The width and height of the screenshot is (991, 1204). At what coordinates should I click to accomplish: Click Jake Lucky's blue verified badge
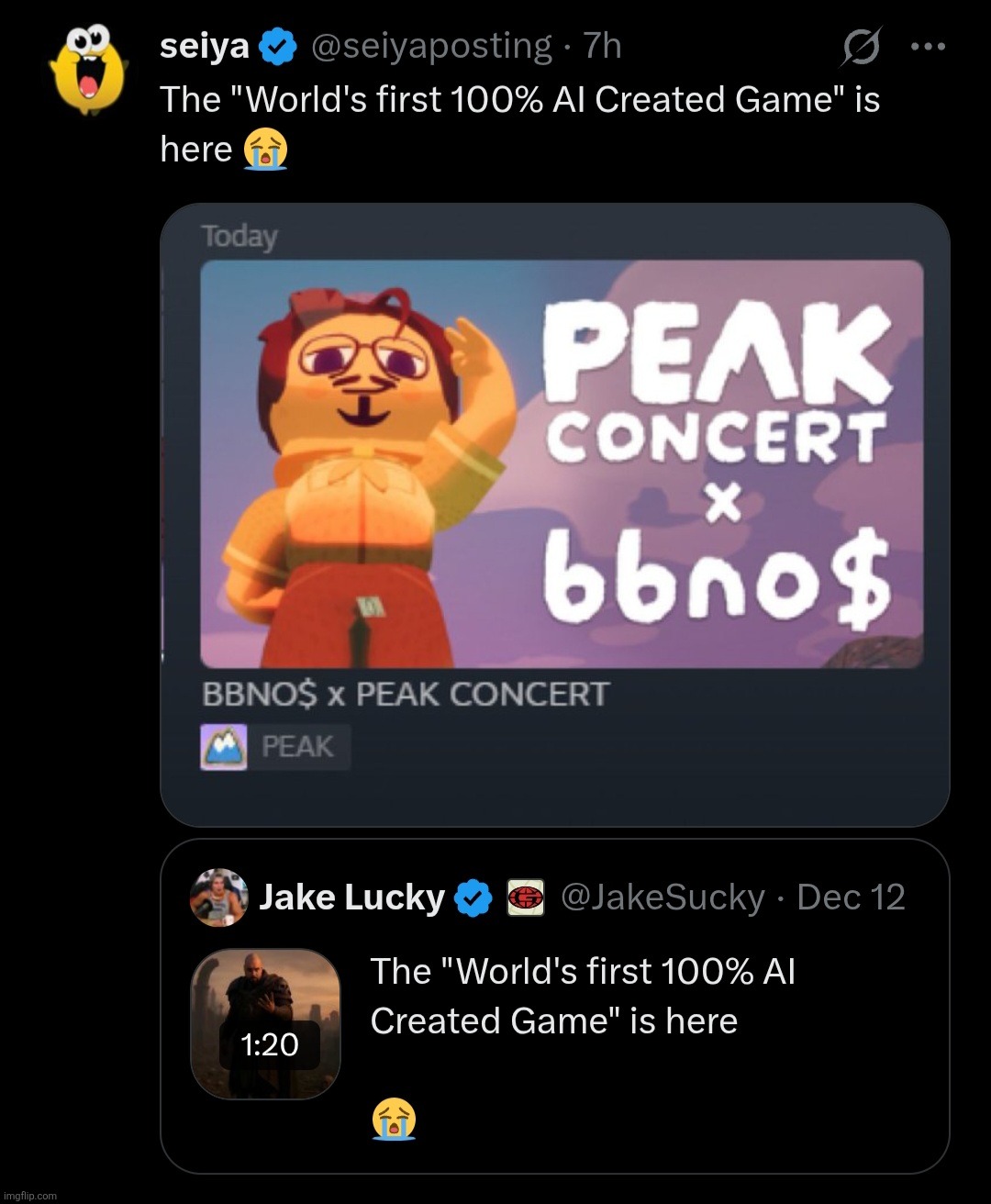point(473,897)
